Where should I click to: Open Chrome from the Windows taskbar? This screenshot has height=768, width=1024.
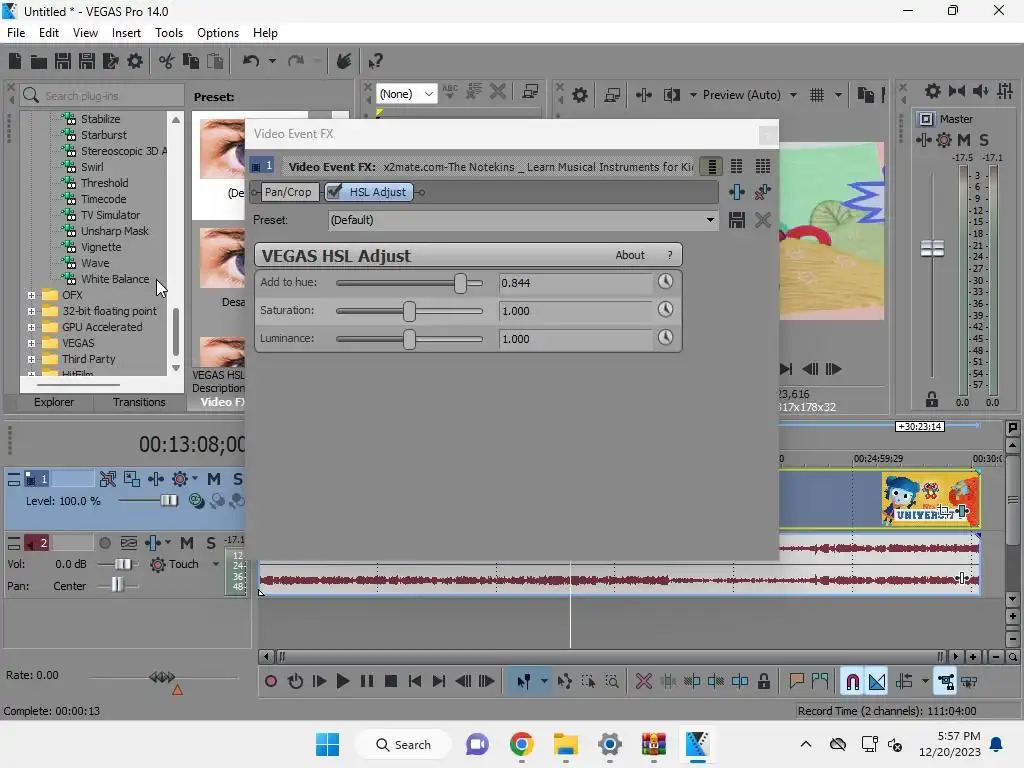tap(521, 744)
